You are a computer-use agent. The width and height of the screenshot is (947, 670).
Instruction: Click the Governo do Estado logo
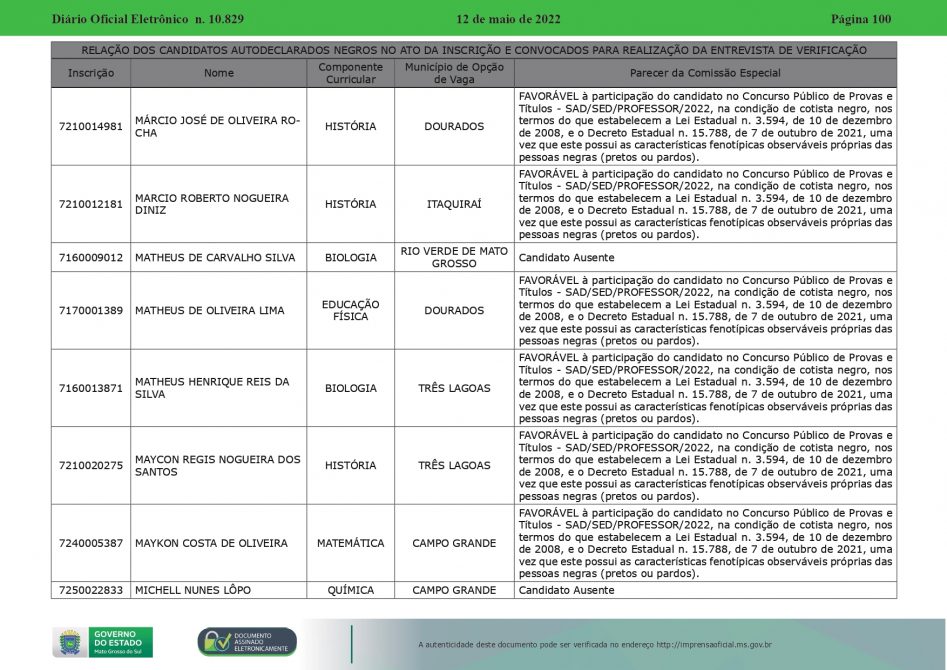[102, 641]
